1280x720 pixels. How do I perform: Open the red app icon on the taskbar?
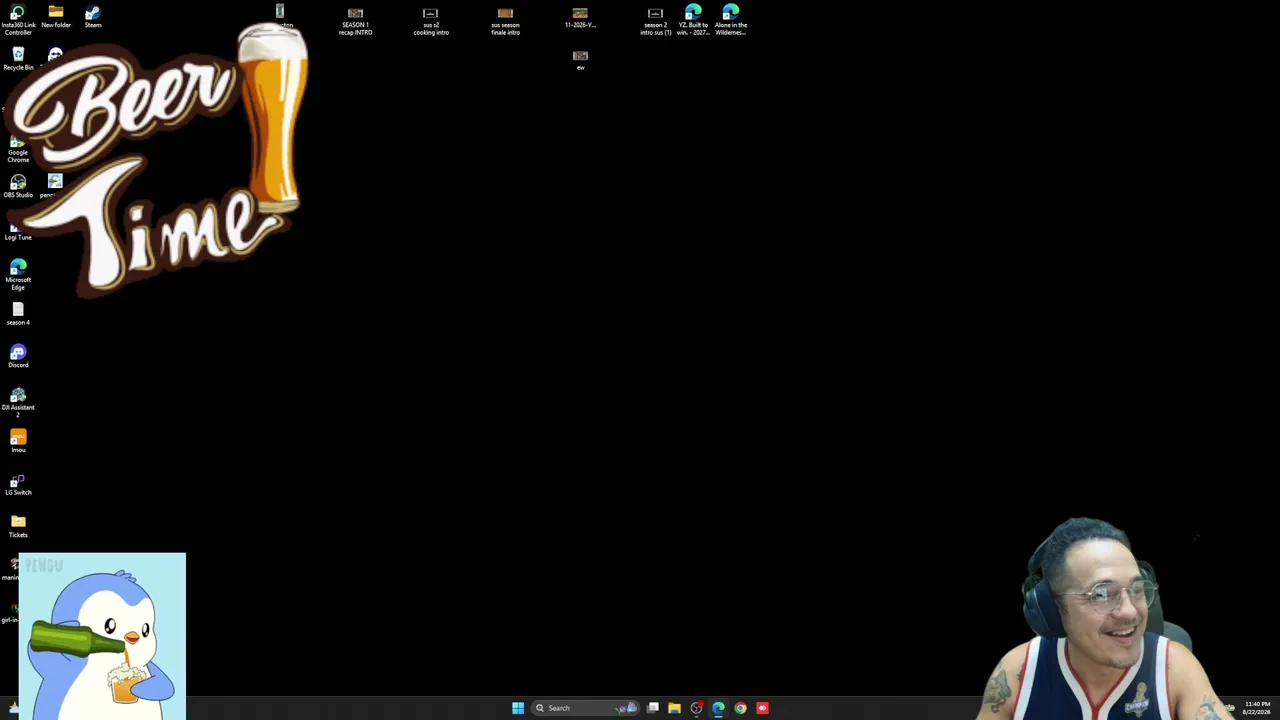coord(763,708)
